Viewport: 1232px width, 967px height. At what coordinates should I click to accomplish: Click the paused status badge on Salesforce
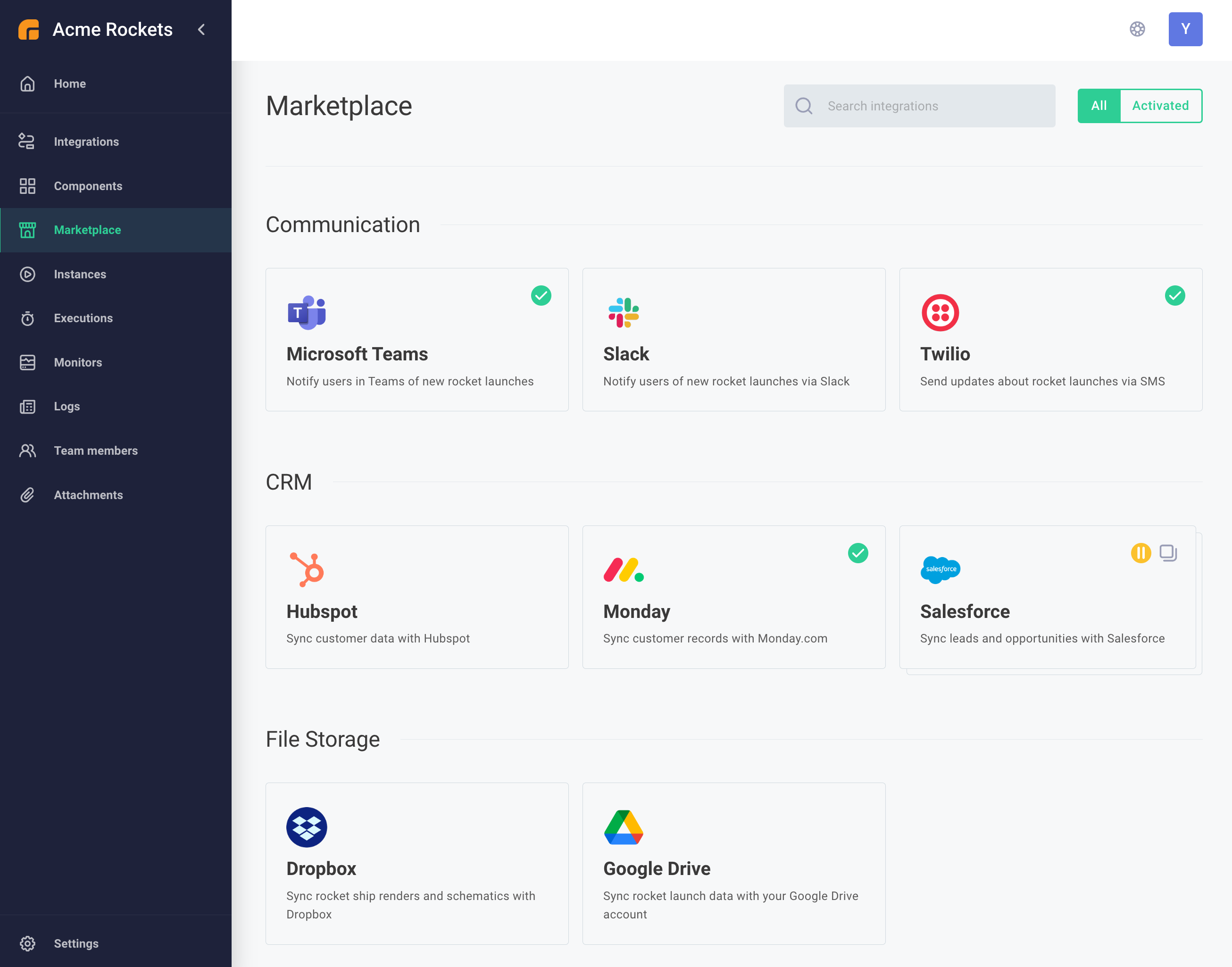1141,553
